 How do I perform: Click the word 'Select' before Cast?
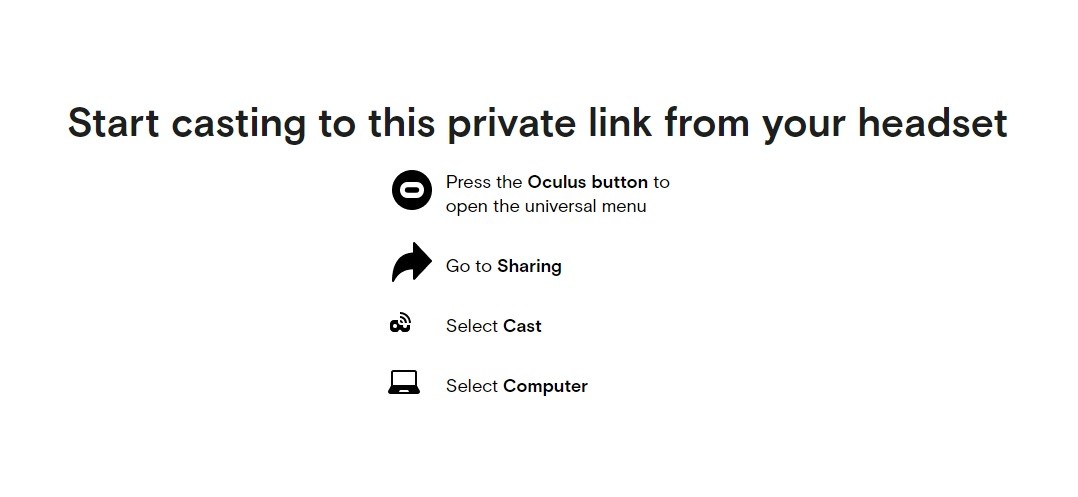coord(472,326)
